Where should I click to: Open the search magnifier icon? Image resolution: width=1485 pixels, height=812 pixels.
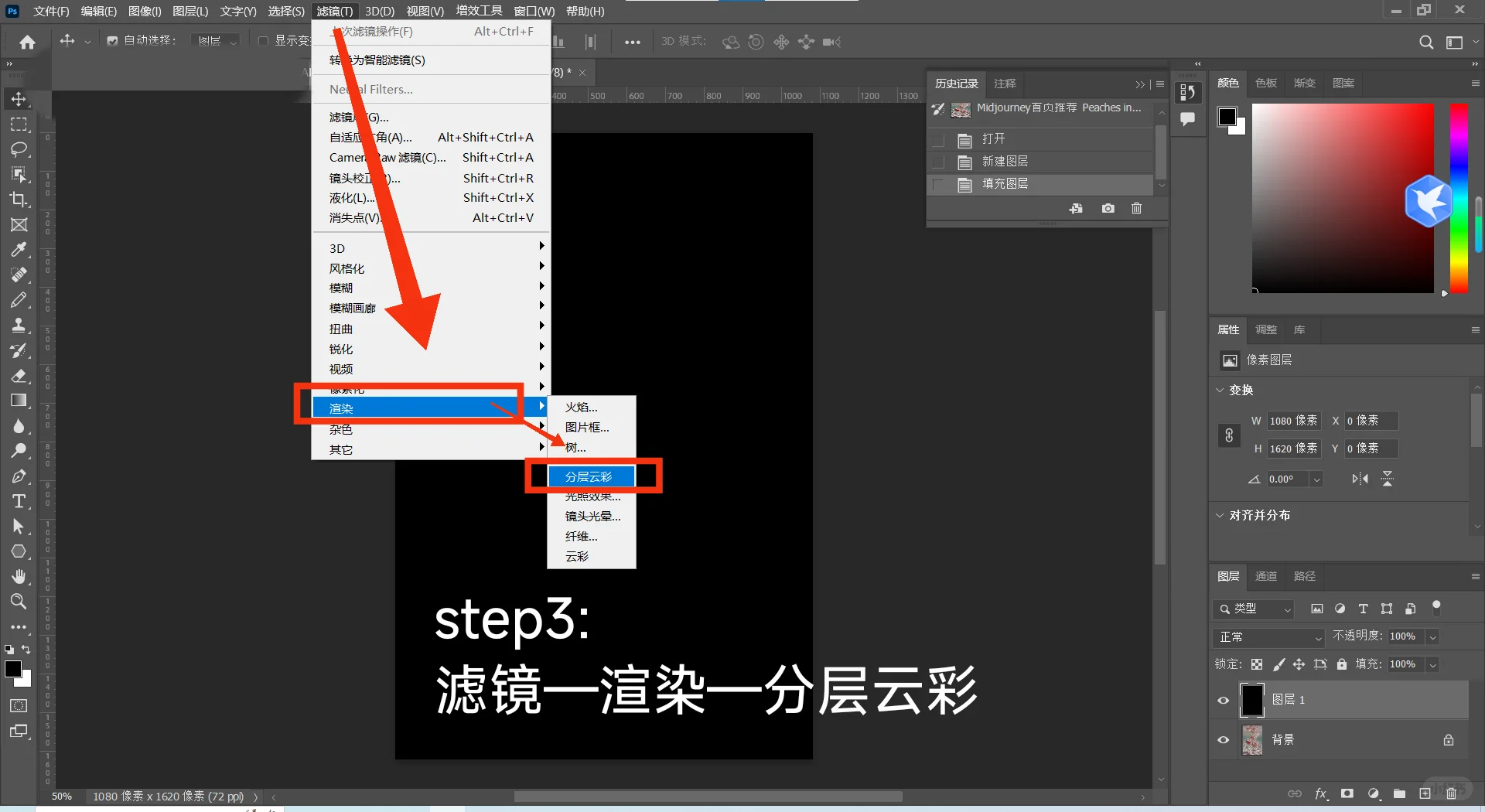pyautogui.click(x=1426, y=42)
